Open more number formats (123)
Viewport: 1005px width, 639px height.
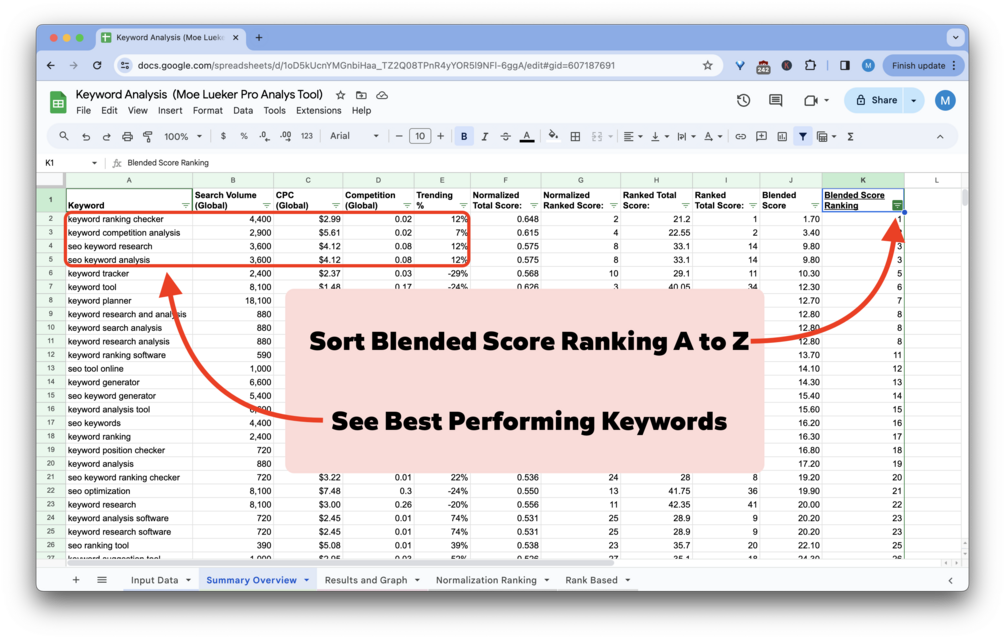(x=307, y=137)
